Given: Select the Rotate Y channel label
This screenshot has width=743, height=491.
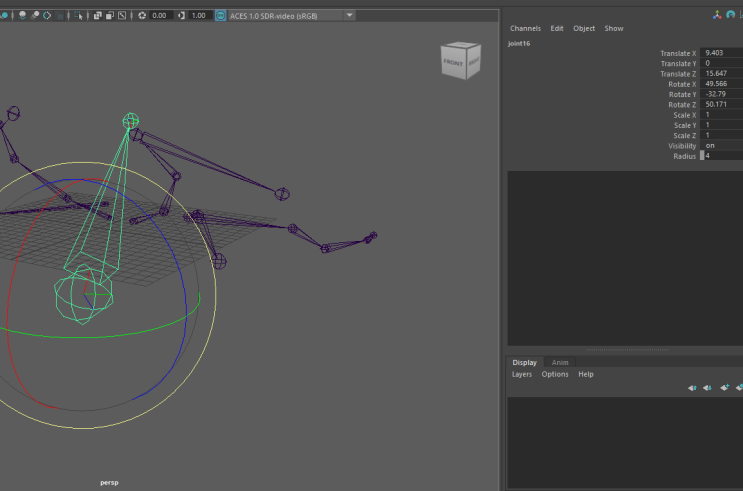Looking at the screenshot, I should coord(682,94).
